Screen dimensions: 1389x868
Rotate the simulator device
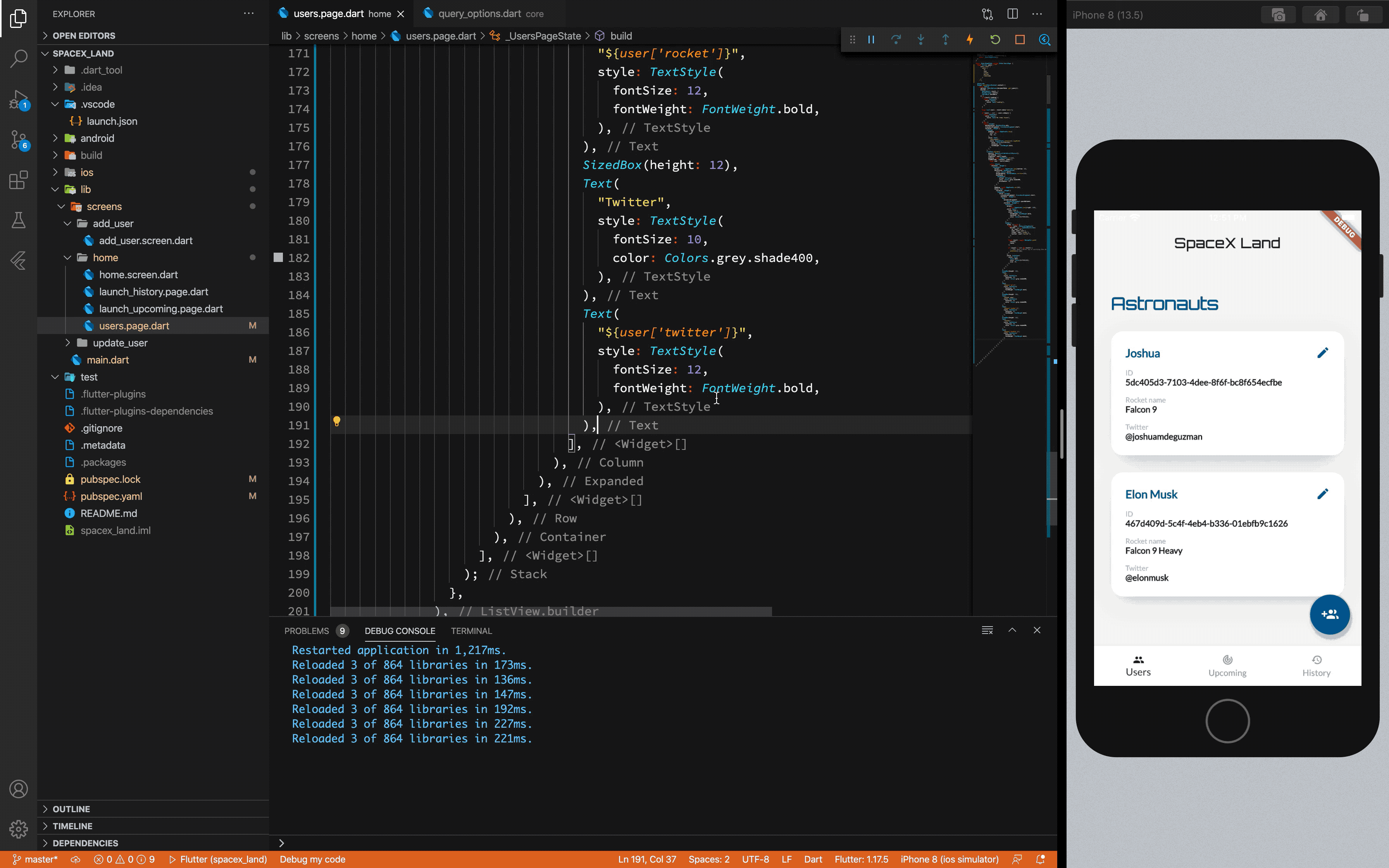1363,15
